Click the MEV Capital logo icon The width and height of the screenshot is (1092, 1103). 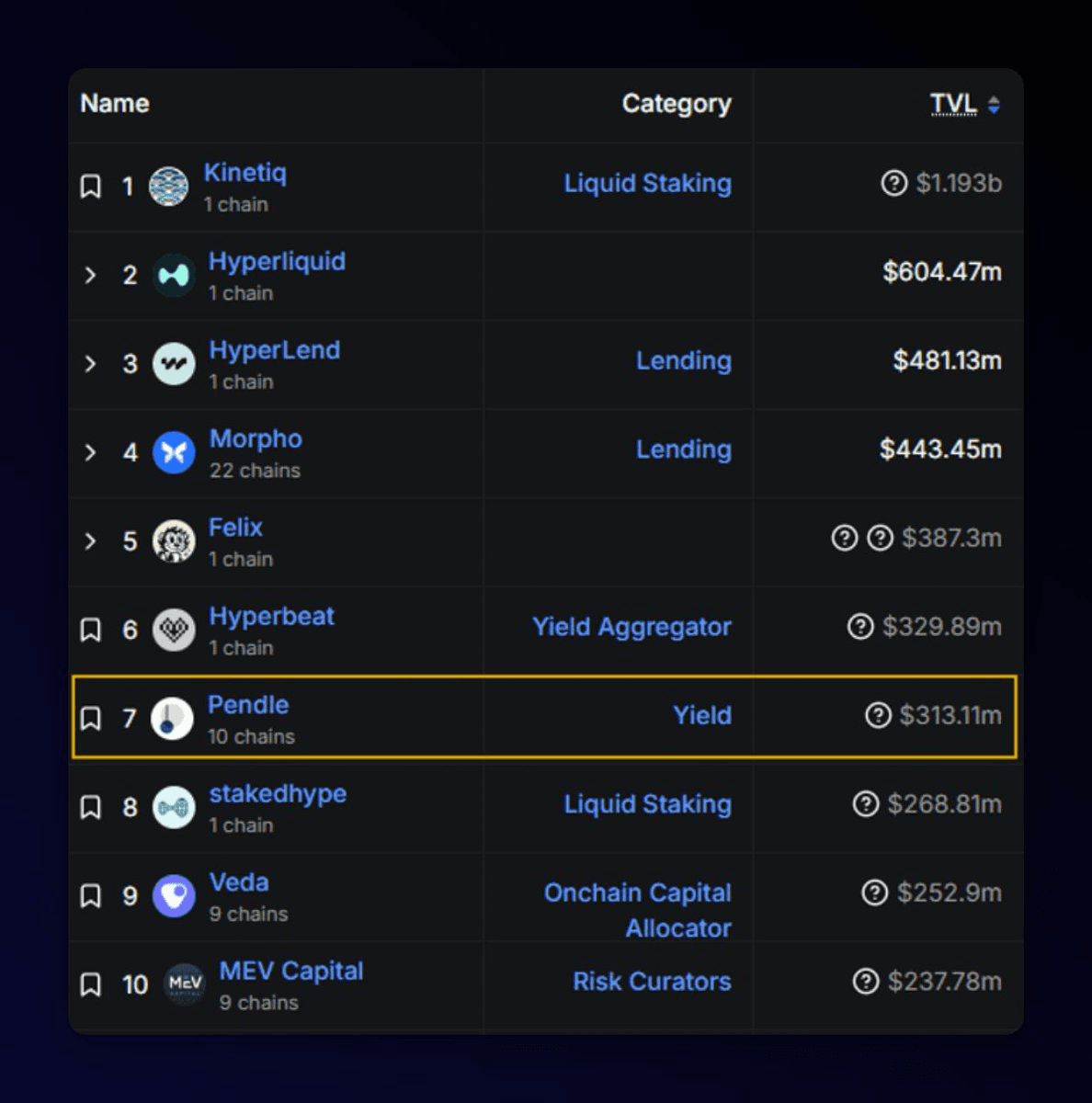(x=185, y=984)
